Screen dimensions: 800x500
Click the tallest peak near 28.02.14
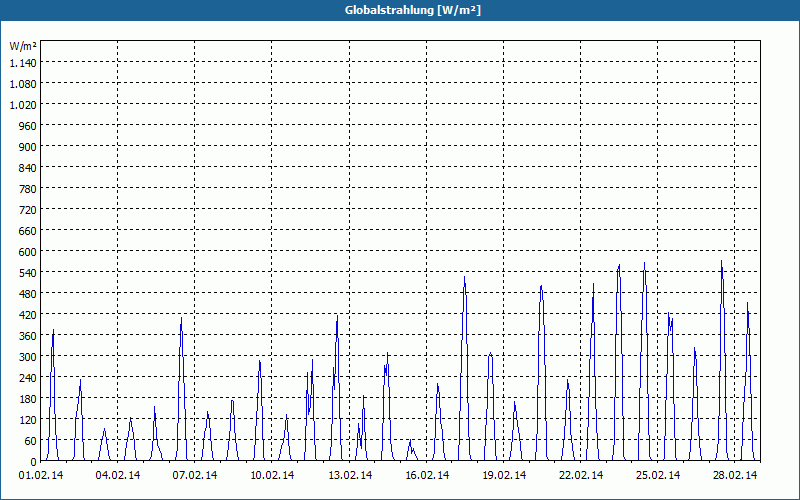(x=721, y=262)
